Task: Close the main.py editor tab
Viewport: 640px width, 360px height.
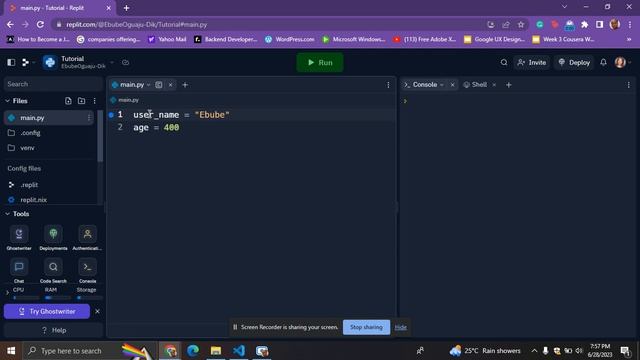Action: pos(171,85)
